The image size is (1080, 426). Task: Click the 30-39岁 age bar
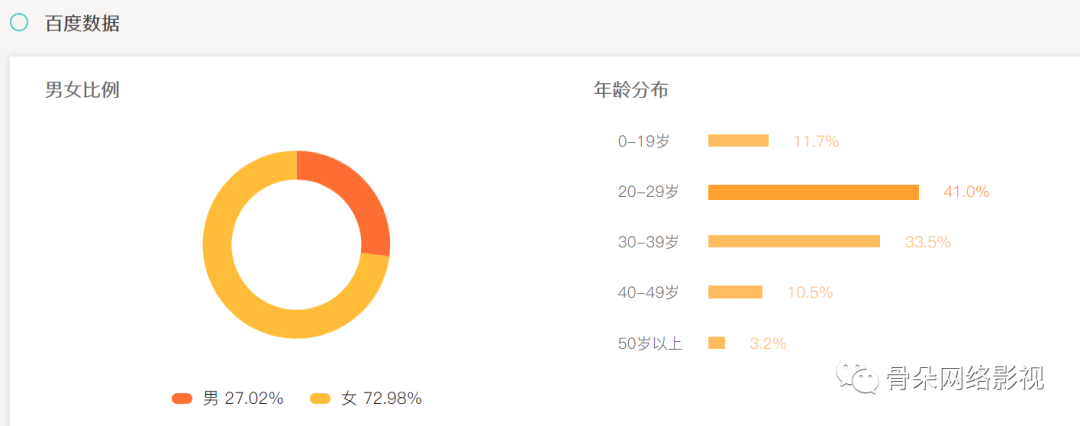[x=794, y=241]
